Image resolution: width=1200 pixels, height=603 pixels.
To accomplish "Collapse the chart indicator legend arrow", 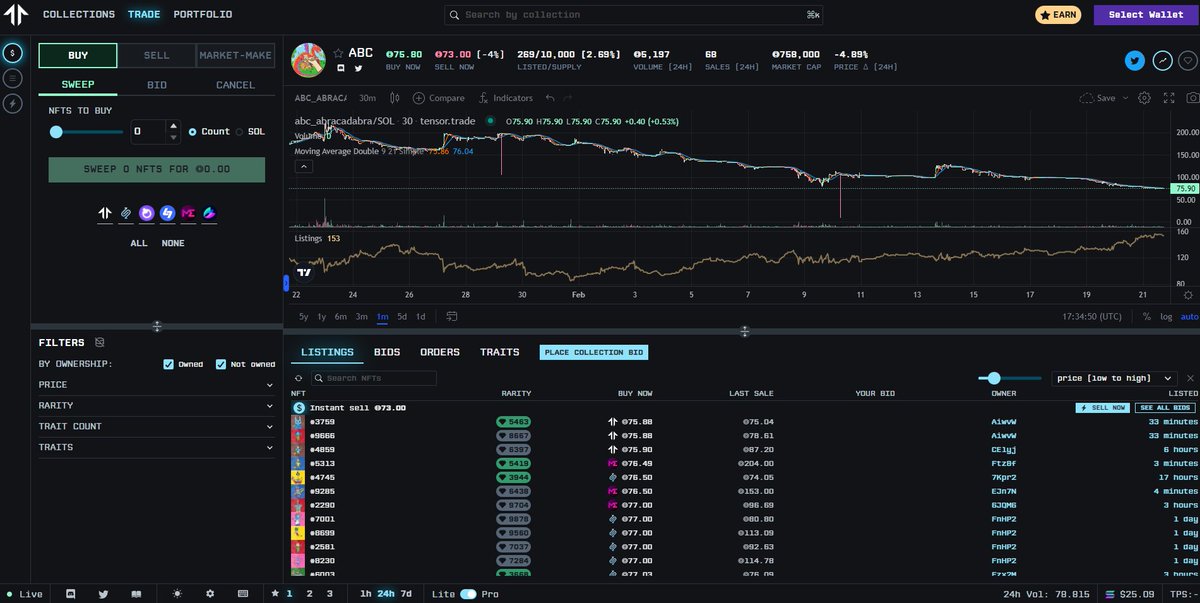I will coord(303,167).
